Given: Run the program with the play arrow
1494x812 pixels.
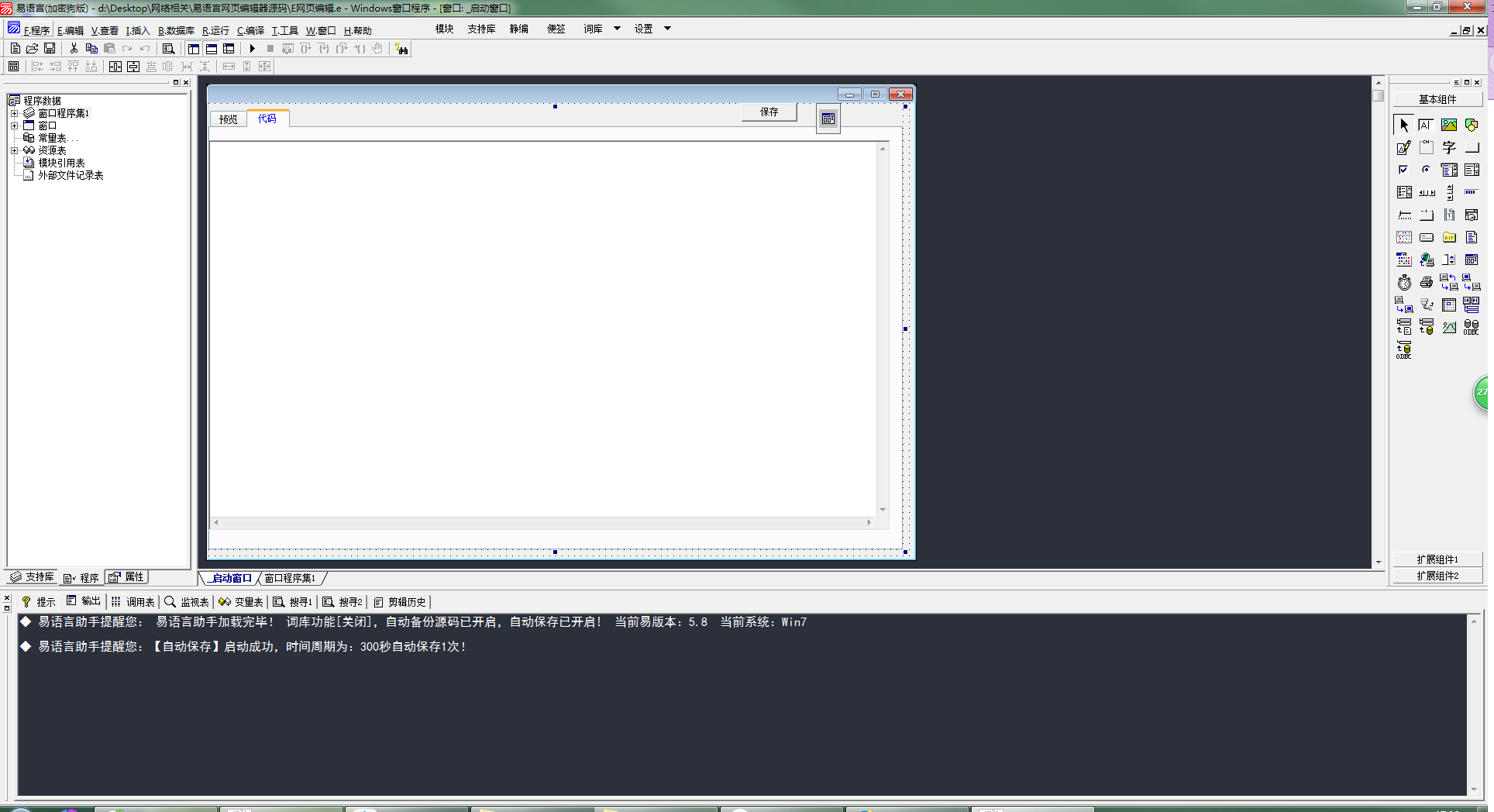Looking at the screenshot, I should point(252,48).
